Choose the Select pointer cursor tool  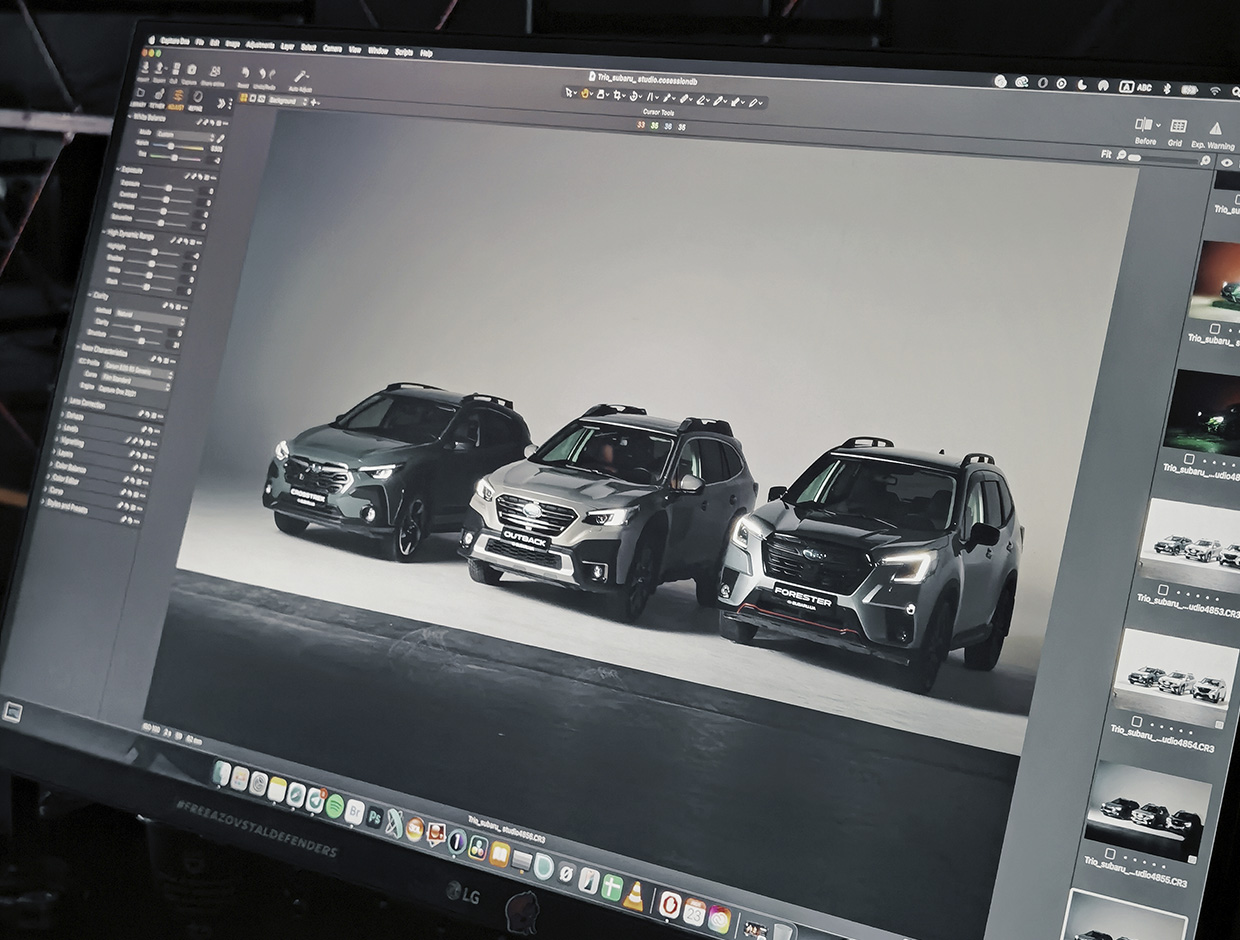[569, 92]
